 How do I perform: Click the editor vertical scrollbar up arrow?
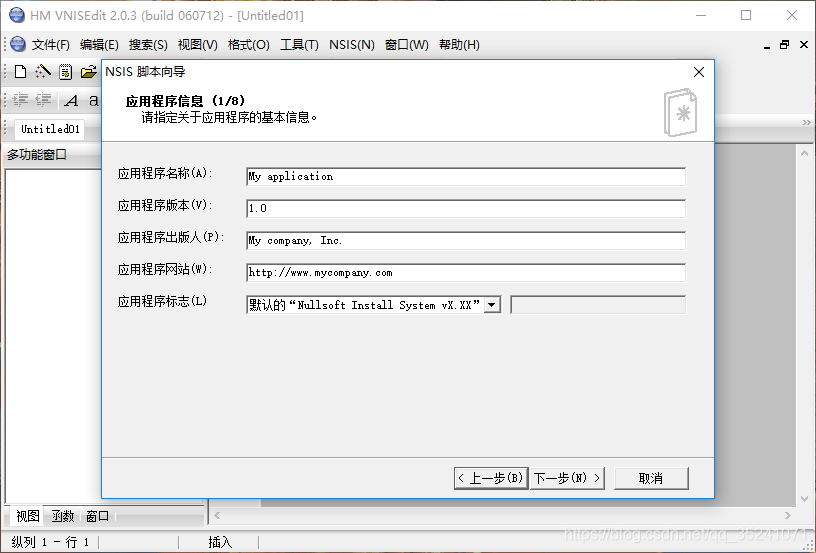pyautogui.click(x=804, y=153)
